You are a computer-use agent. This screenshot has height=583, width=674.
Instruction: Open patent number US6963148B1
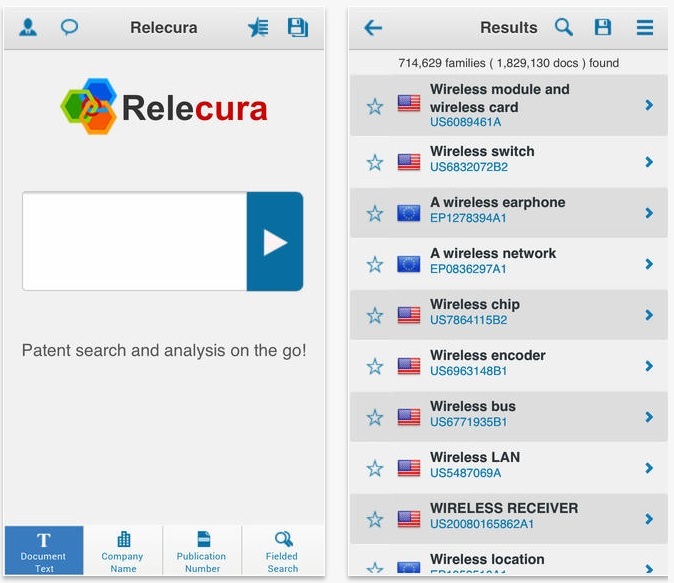(x=469, y=371)
